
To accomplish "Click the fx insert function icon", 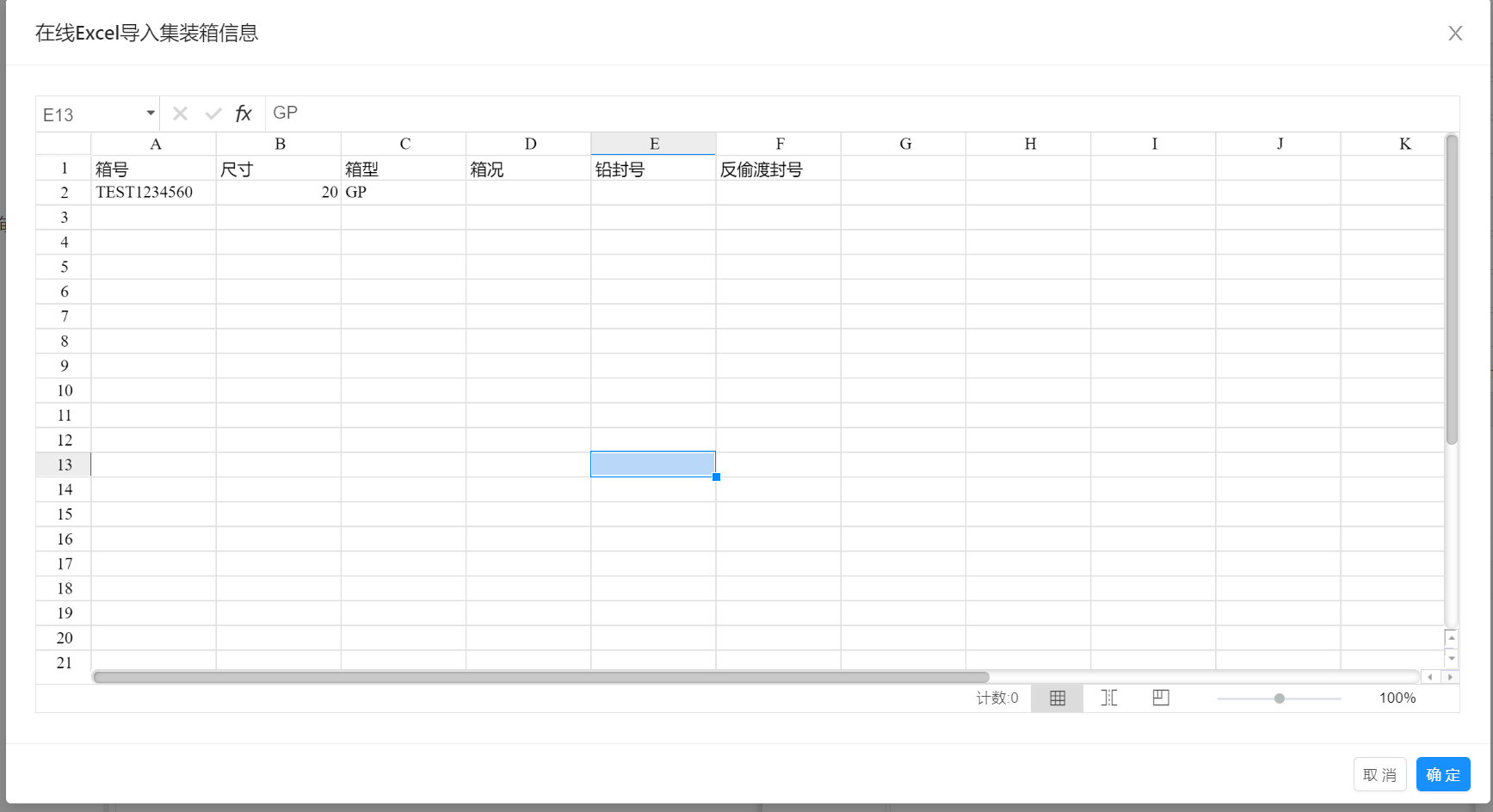I will point(244,114).
